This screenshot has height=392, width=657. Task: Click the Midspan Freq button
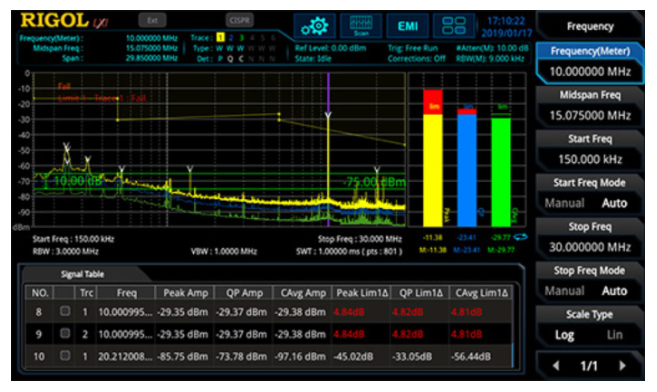589,106
